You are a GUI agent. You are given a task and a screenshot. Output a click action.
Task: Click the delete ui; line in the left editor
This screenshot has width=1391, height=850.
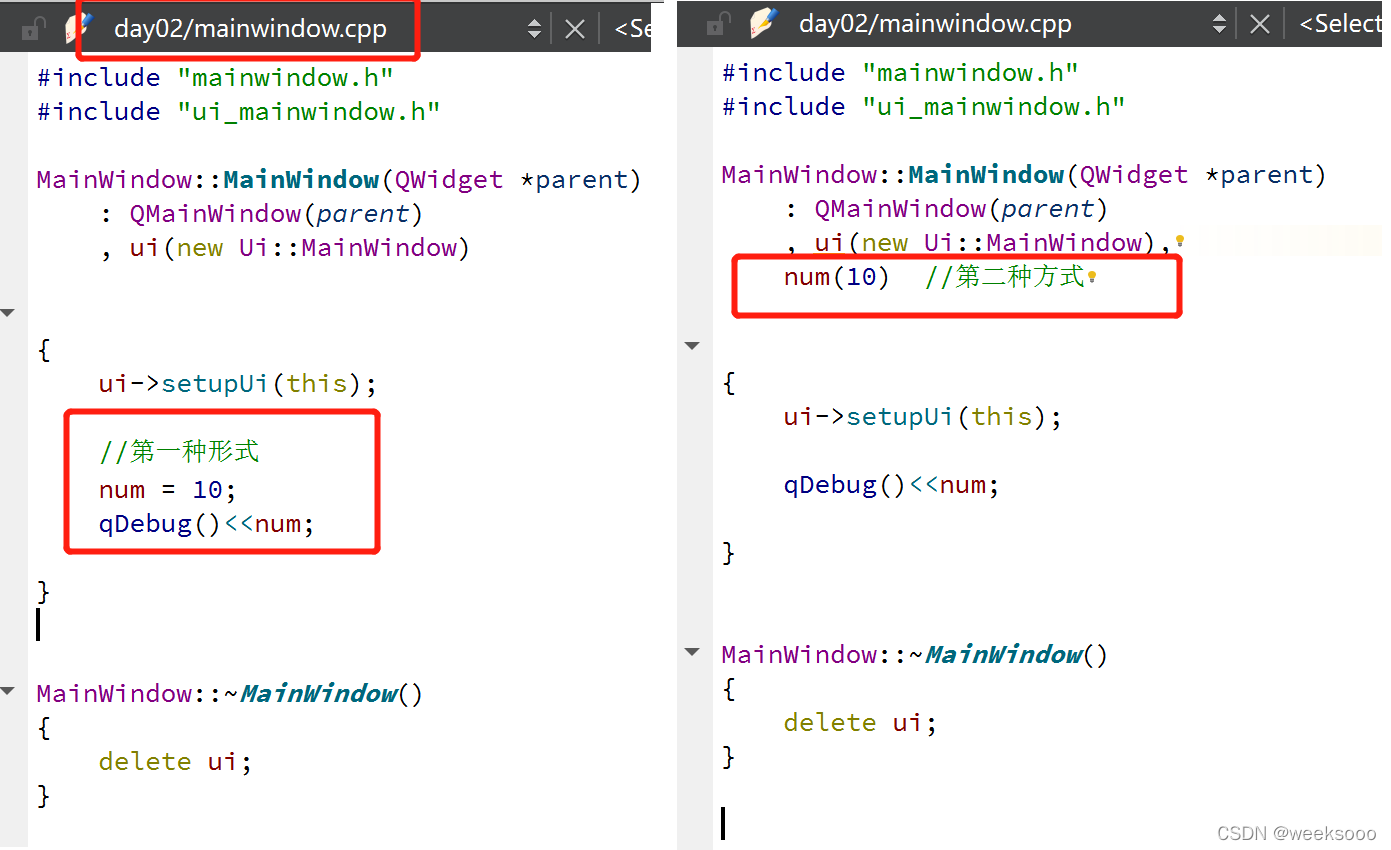[x=175, y=762]
